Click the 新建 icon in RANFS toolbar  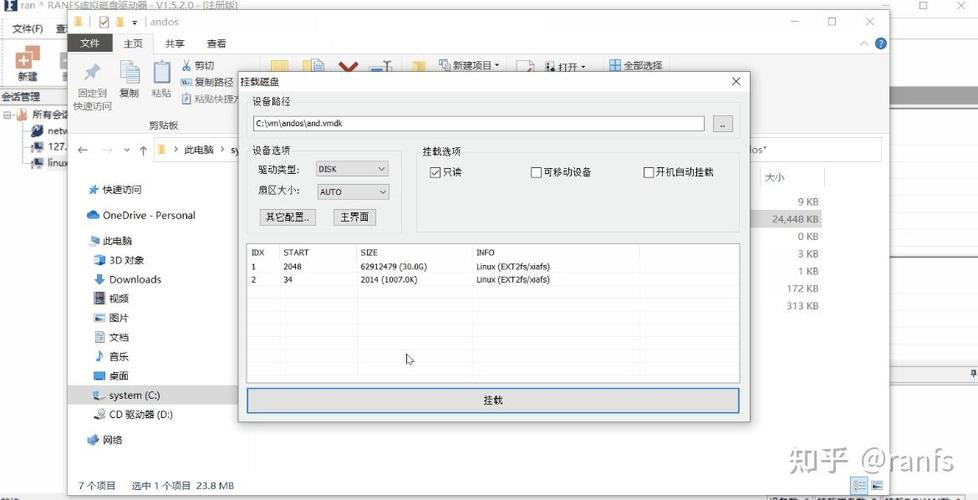tap(27, 59)
